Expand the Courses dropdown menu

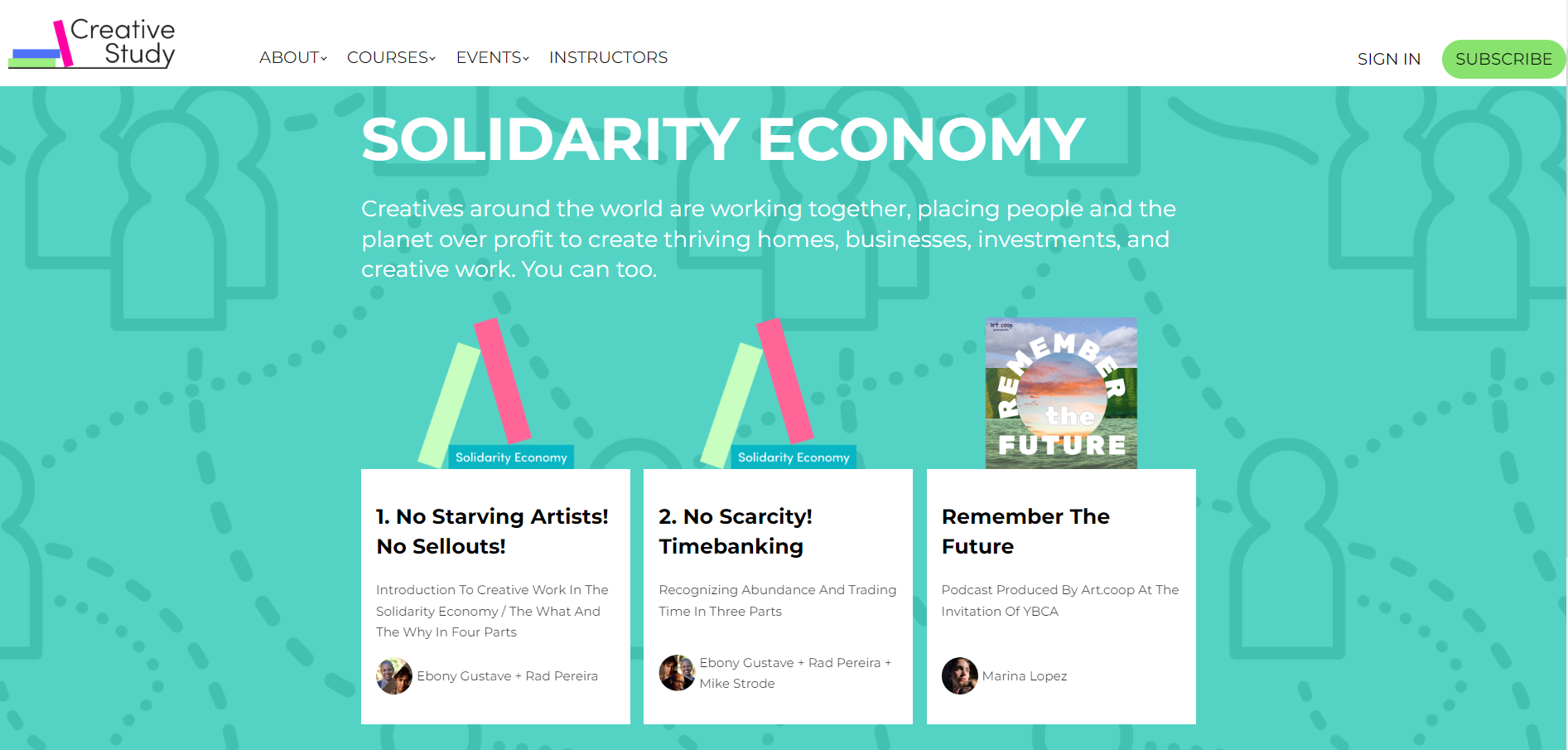(390, 57)
